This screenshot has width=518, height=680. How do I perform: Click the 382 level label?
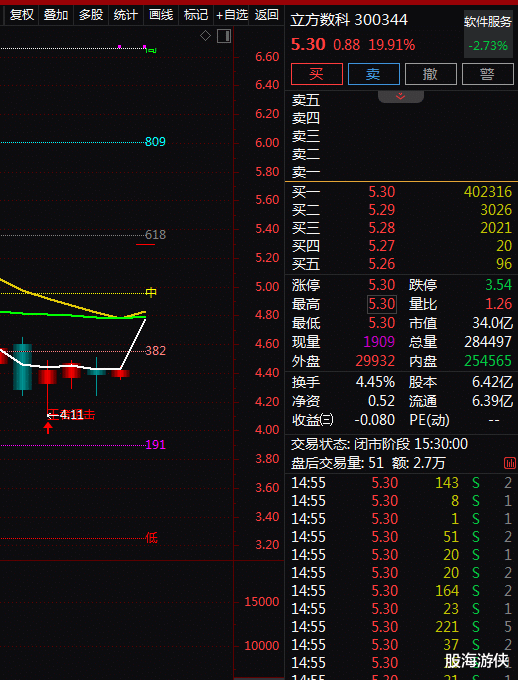pos(155,350)
